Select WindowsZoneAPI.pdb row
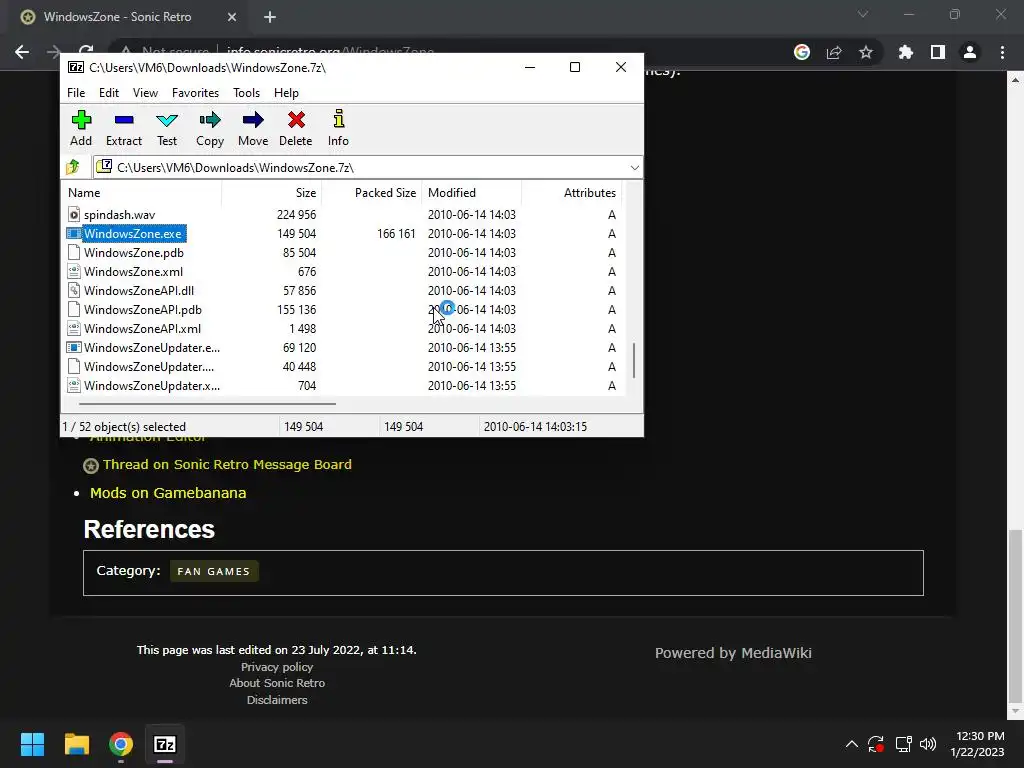This screenshot has height=768, width=1024. pos(343,310)
